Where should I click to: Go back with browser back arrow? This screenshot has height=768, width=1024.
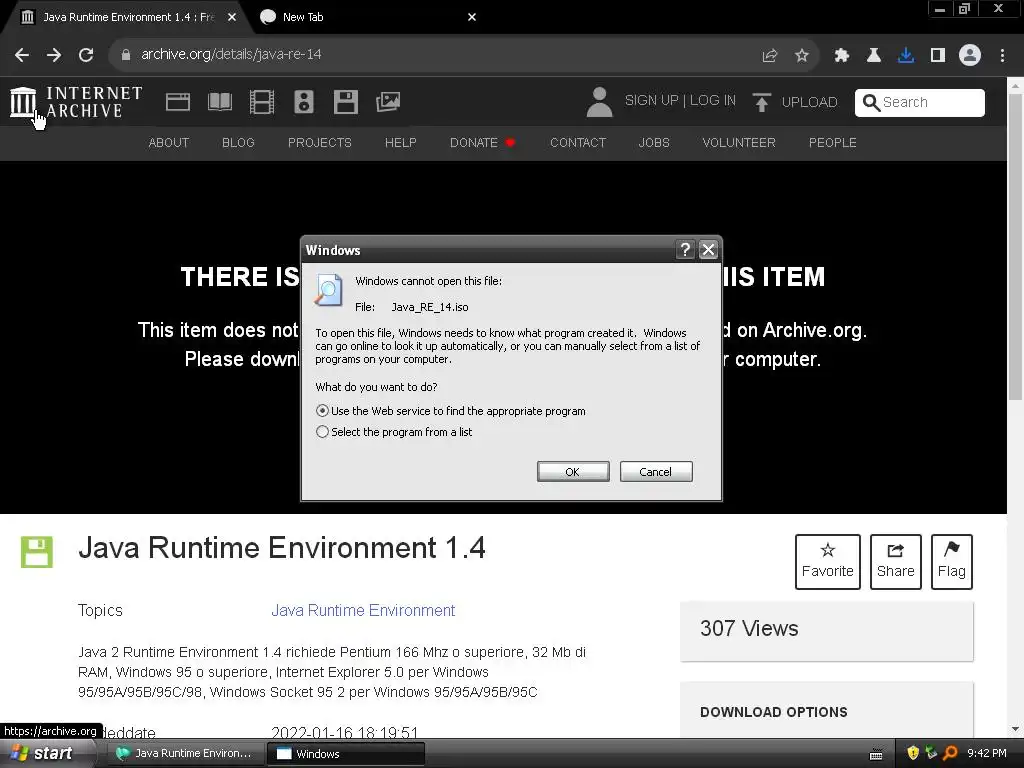coord(22,55)
